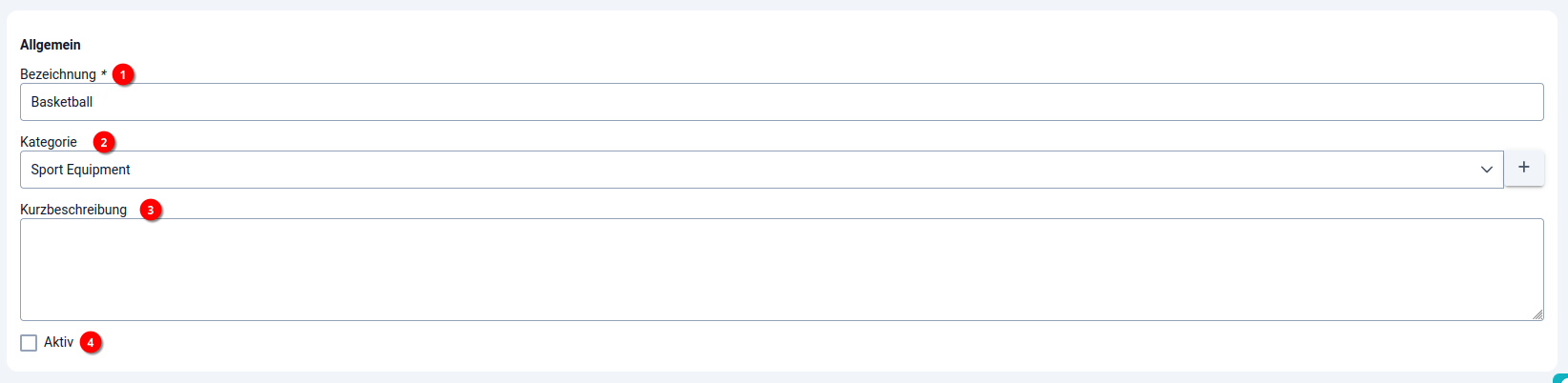Click the chevron arrow in Kategorie select

click(x=1486, y=170)
